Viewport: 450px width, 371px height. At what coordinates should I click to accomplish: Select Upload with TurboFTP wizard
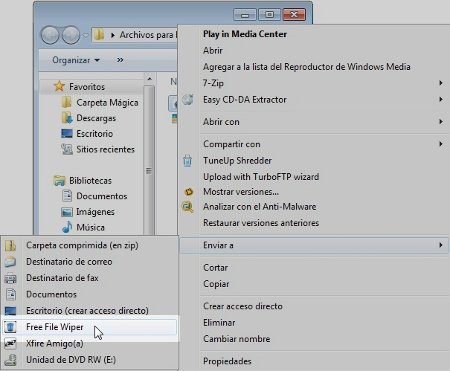click(261, 177)
